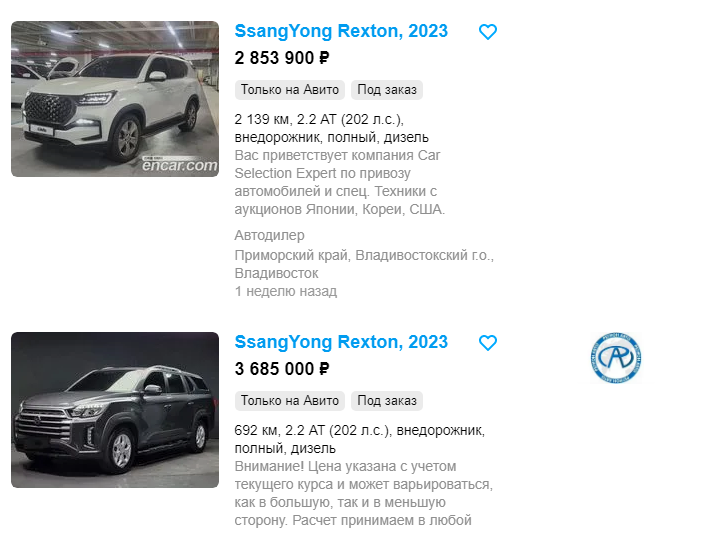704x539 pixels.
Task: Add the 3 685 000 ₽ Rexton to favorites
Action: [x=488, y=343]
